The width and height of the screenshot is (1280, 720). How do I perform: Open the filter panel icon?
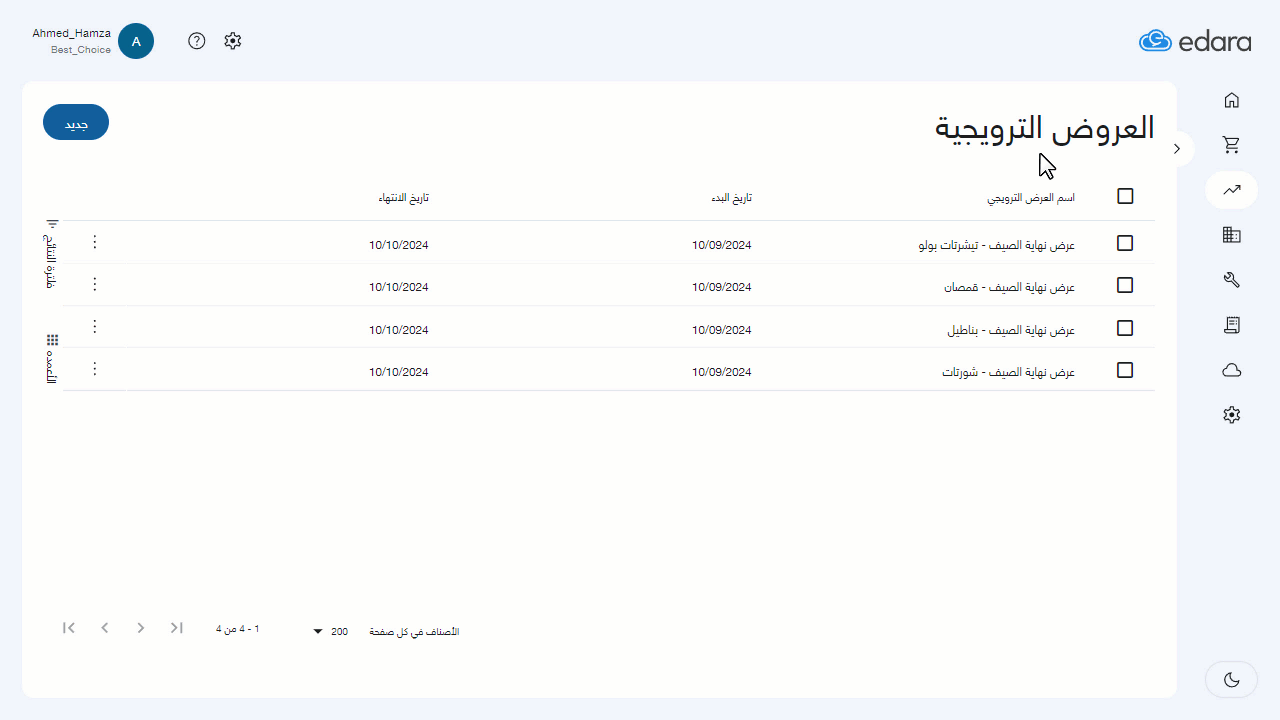53,224
